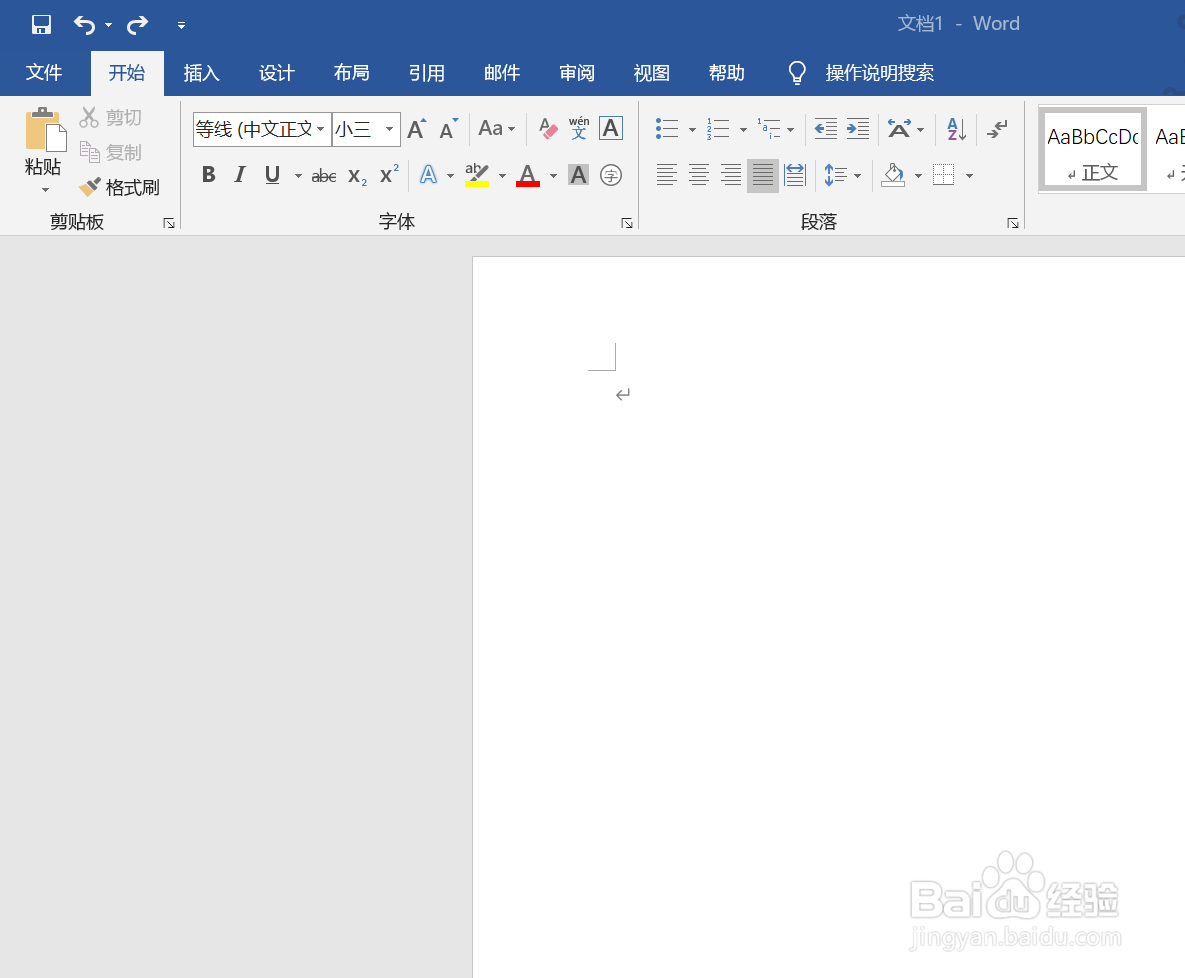Click the numbered list icon

click(x=717, y=128)
